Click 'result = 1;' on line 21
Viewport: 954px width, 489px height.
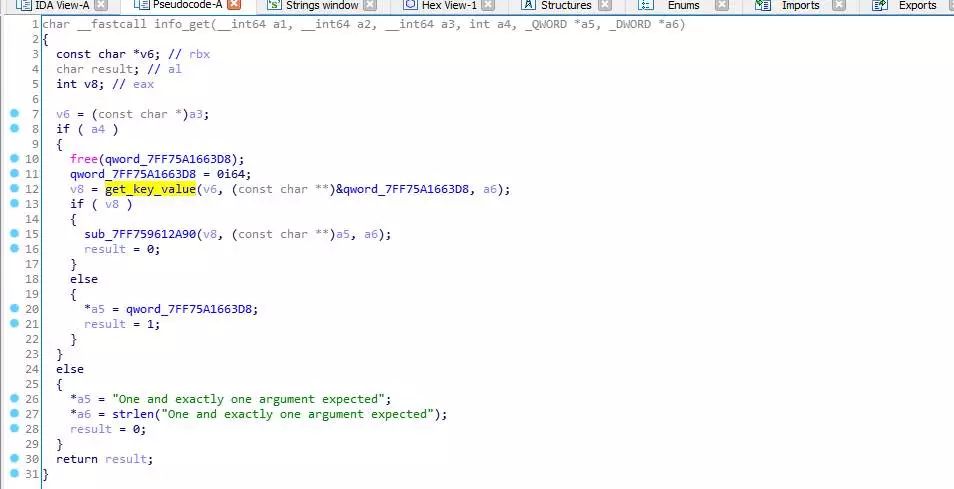[x=122, y=324]
